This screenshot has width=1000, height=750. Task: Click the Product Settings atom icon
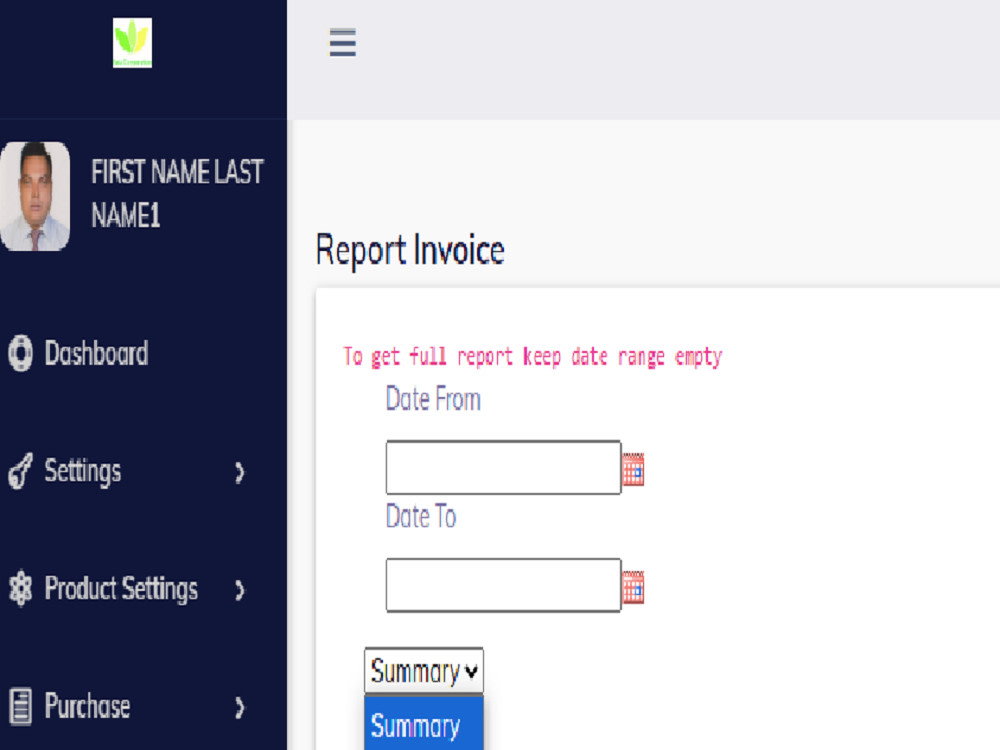tap(20, 588)
